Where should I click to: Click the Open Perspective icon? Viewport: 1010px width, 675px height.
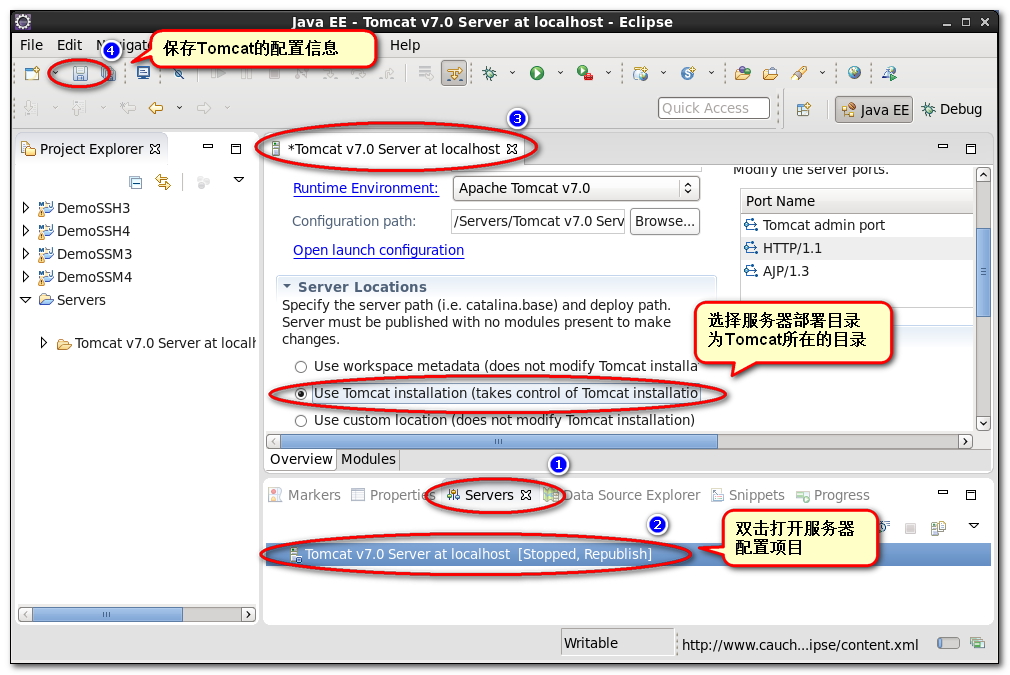[803, 109]
